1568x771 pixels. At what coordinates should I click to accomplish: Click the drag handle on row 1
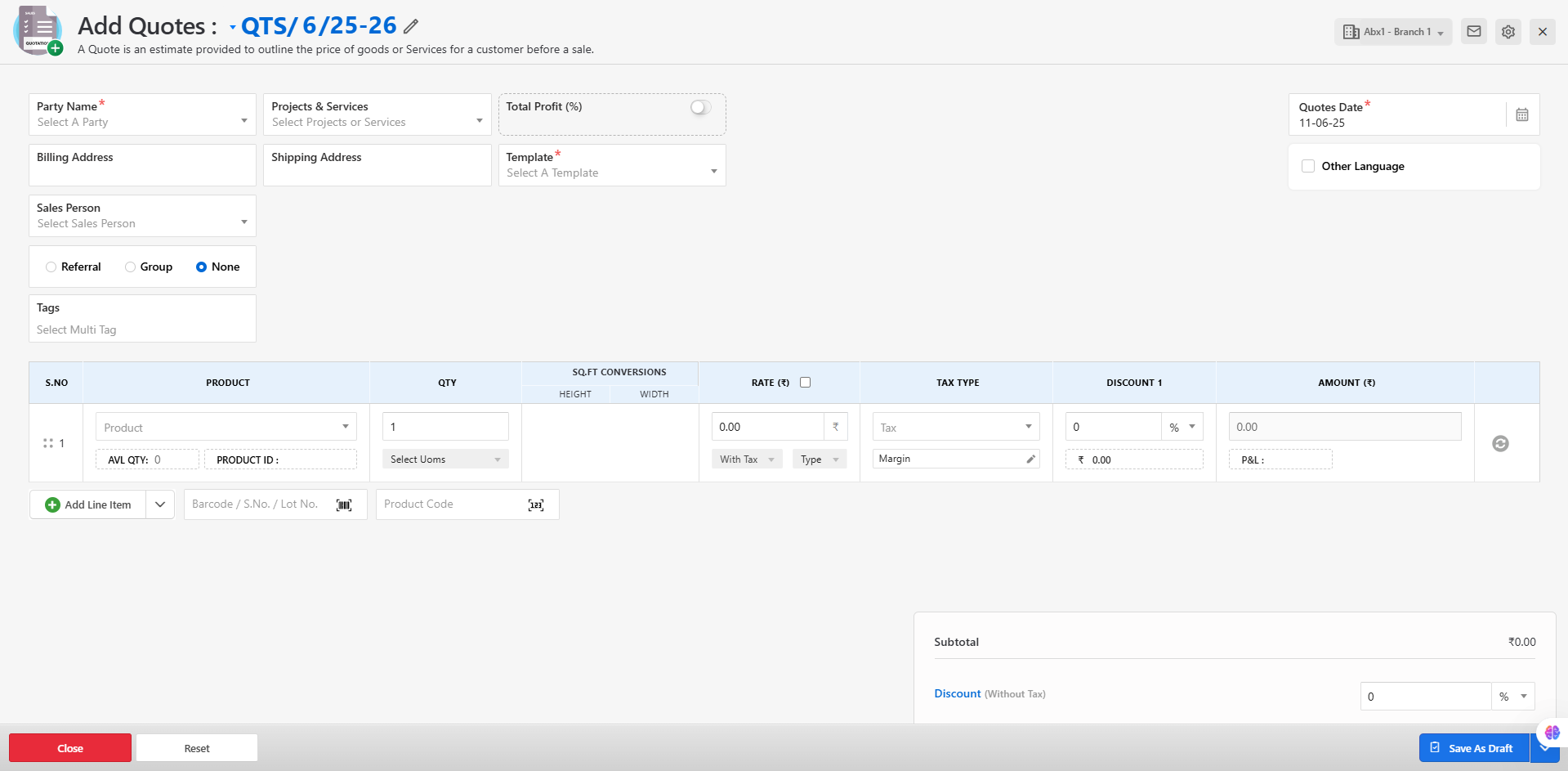click(x=48, y=444)
